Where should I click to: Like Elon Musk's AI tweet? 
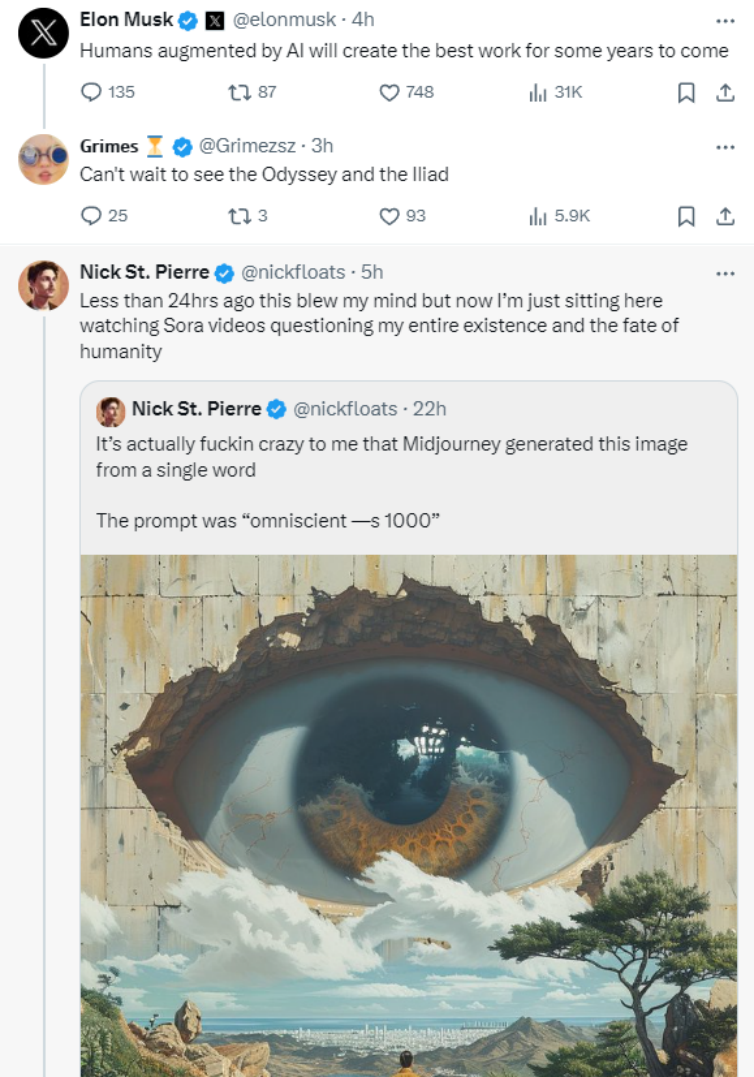[390, 92]
